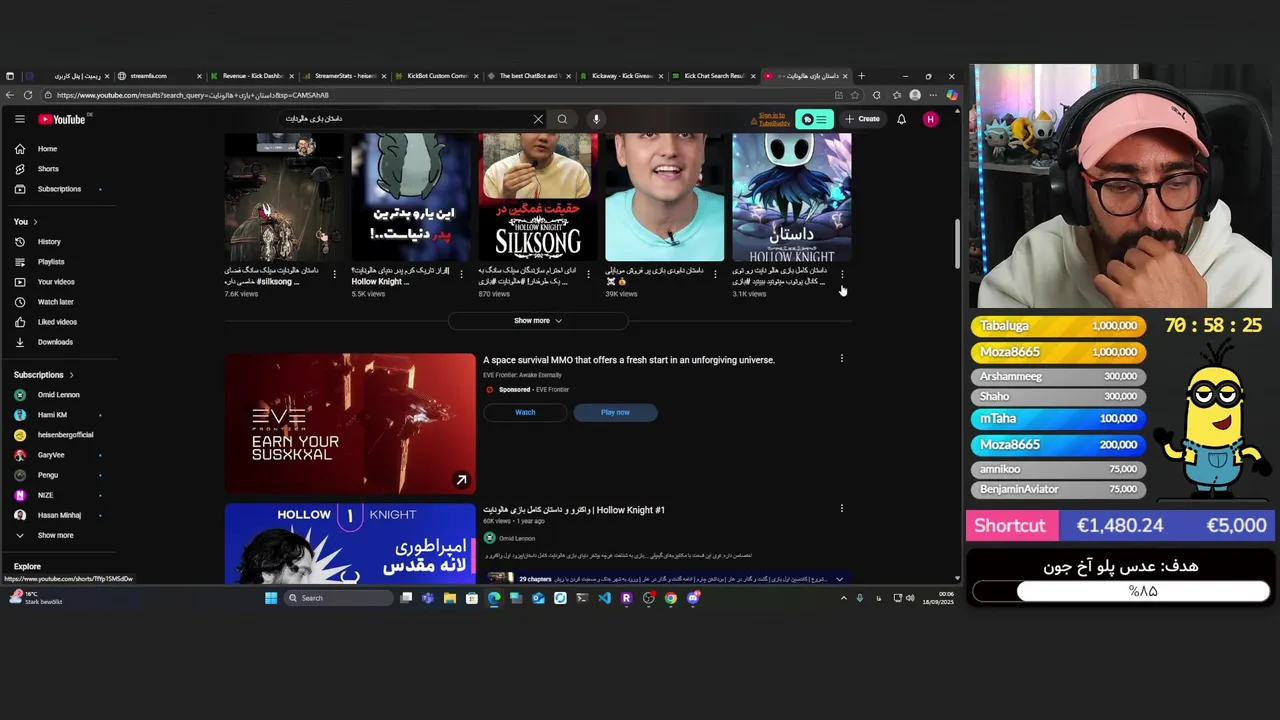Viewport: 1280px width, 720px height.
Task: Open options for the 39K views short
Action: point(715,274)
